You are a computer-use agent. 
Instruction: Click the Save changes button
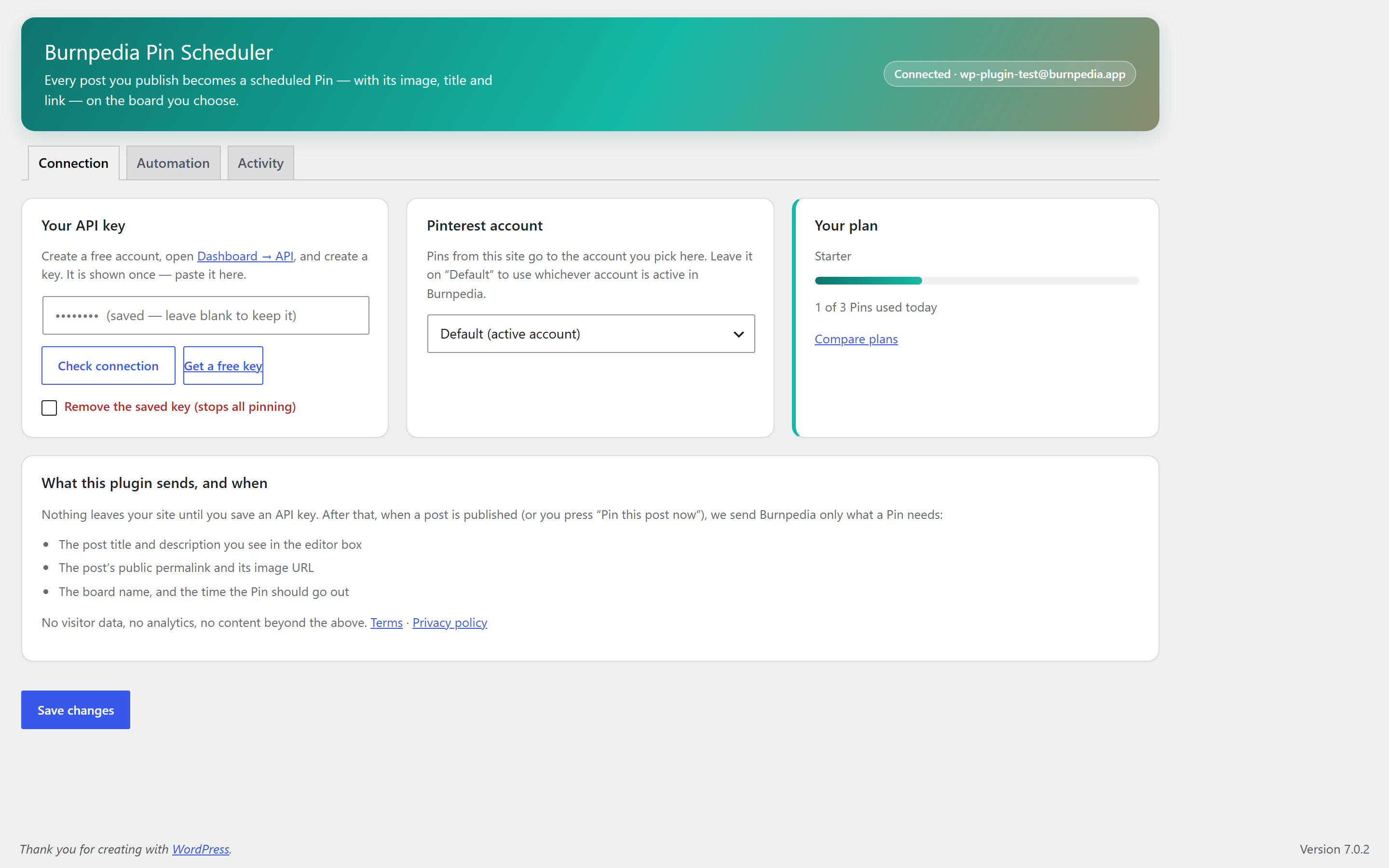(76, 710)
